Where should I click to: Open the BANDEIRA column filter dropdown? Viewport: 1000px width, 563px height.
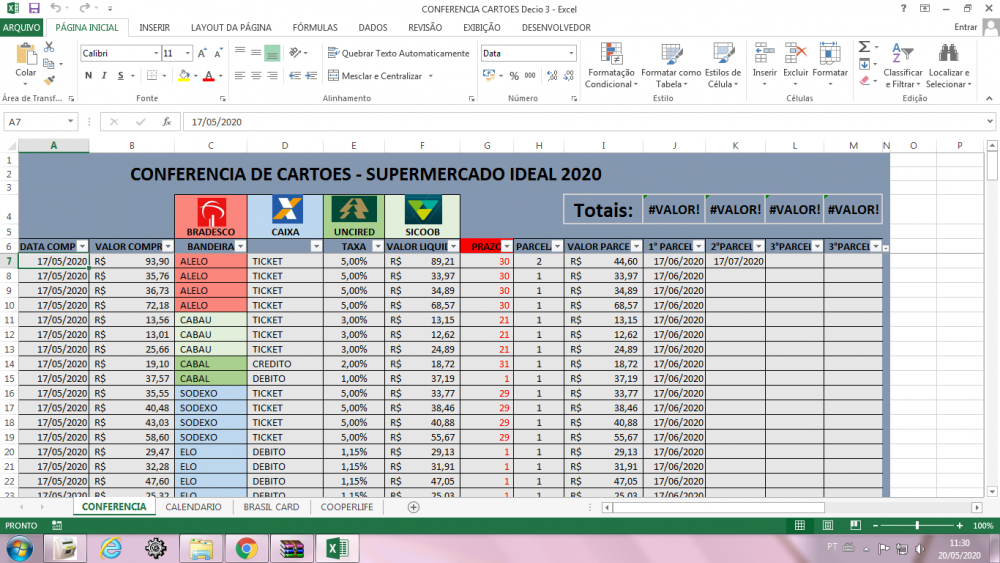[237, 246]
